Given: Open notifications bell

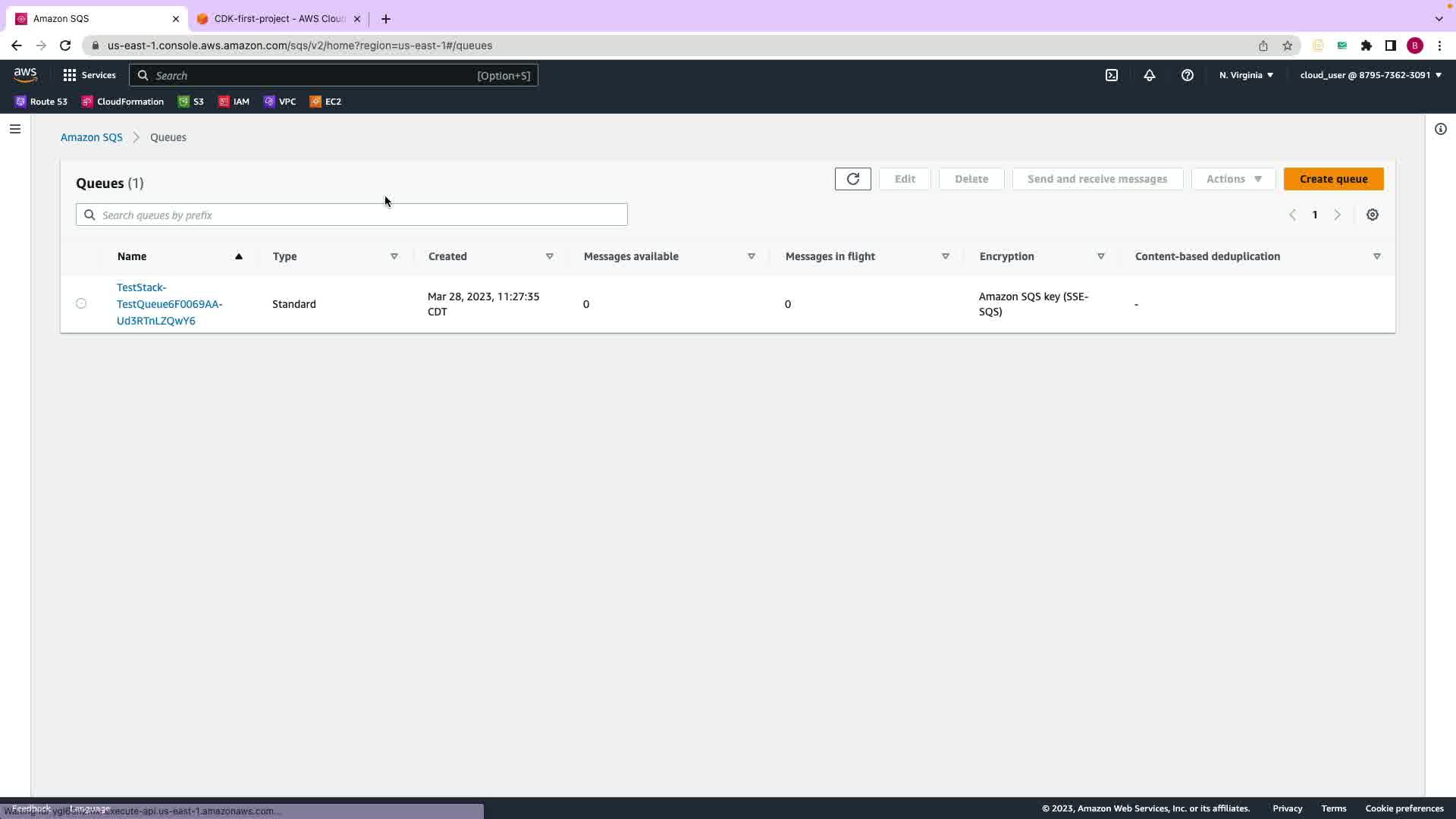Looking at the screenshot, I should pos(1149,75).
